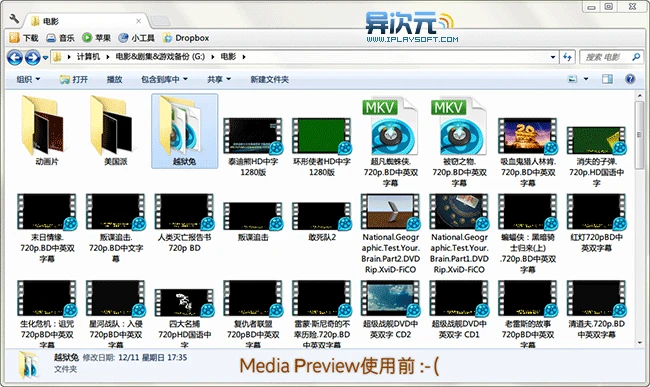Toggle the preview pane button
Image resolution: width=650 pixels, height=387 pixels.
point(607,79)
